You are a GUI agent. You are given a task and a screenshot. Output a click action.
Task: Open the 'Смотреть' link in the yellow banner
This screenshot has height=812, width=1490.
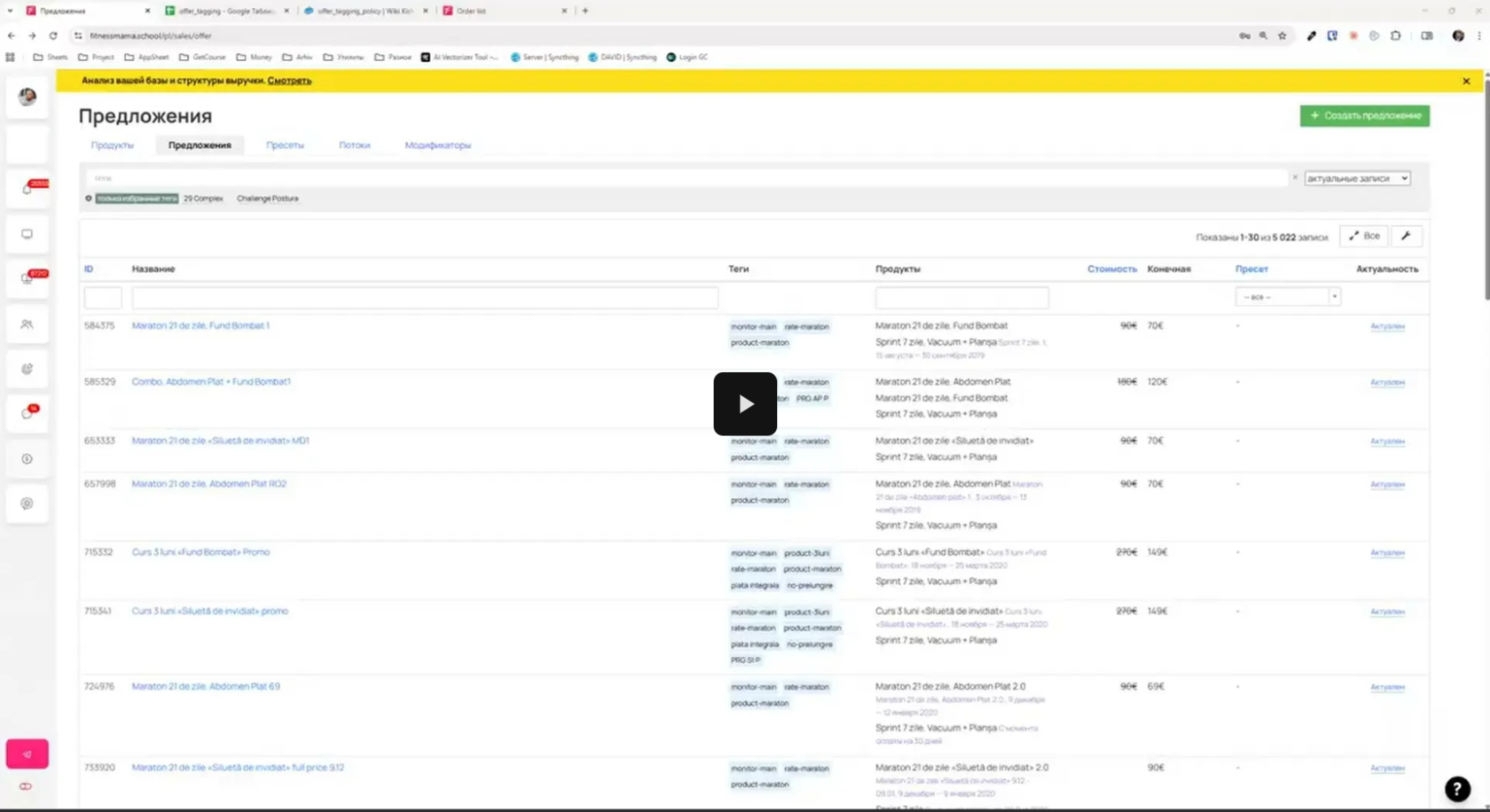[x=289, y=81]
